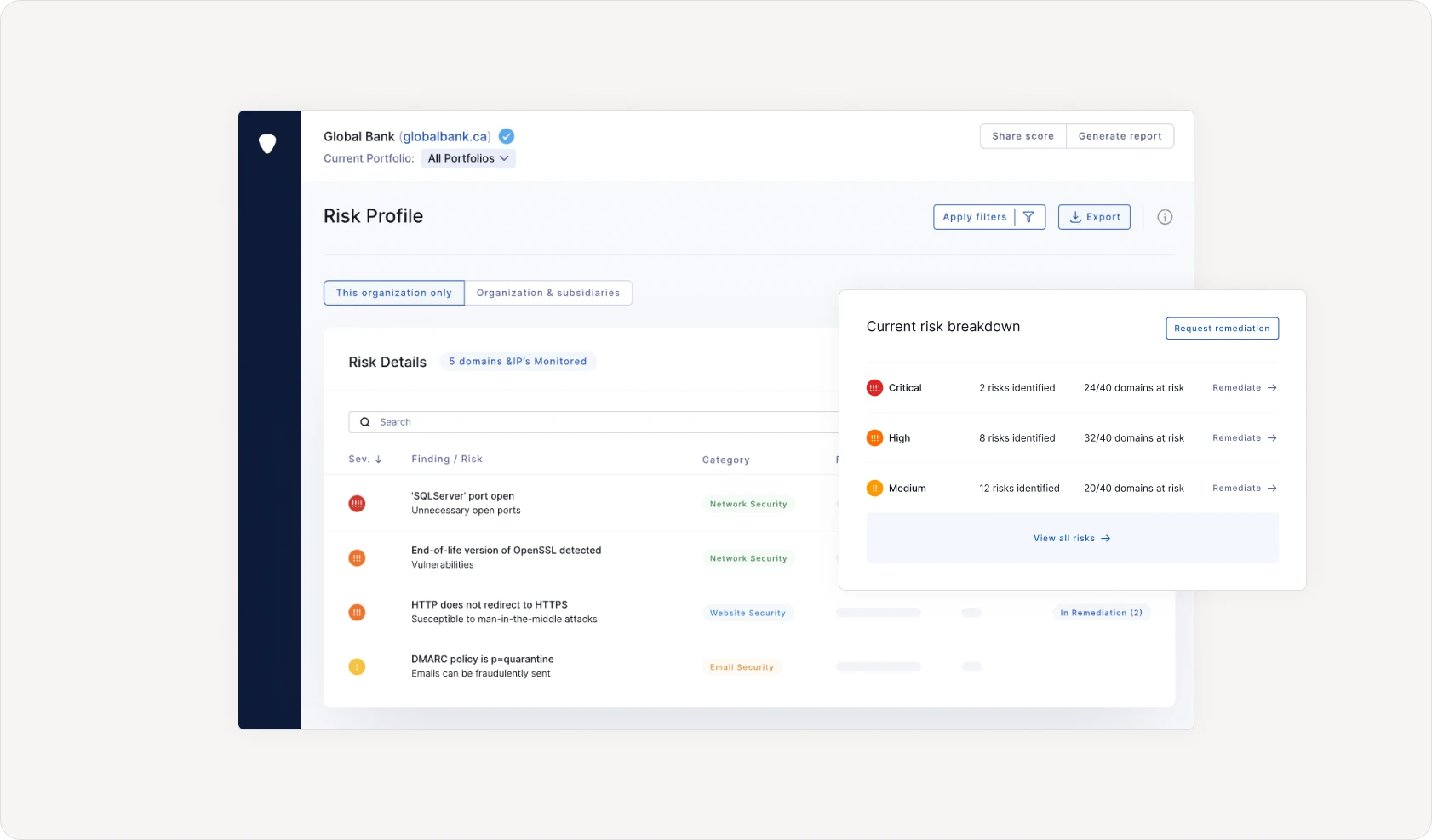1432x840 pixels.
Task: Click Network Security tag on OpenSSL row
Action: pos(748,558)
